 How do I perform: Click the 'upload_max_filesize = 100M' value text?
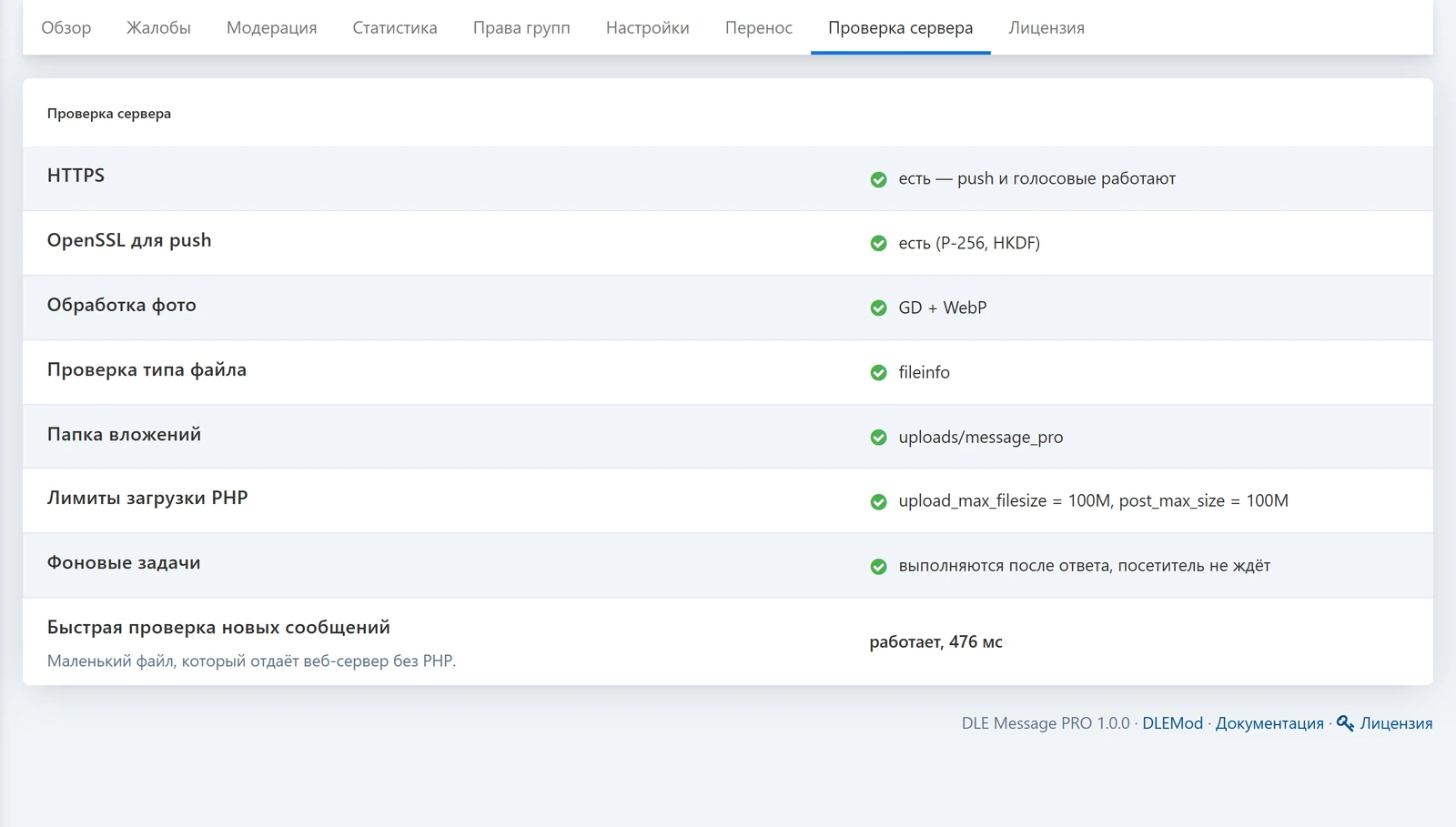(1005, 500)
